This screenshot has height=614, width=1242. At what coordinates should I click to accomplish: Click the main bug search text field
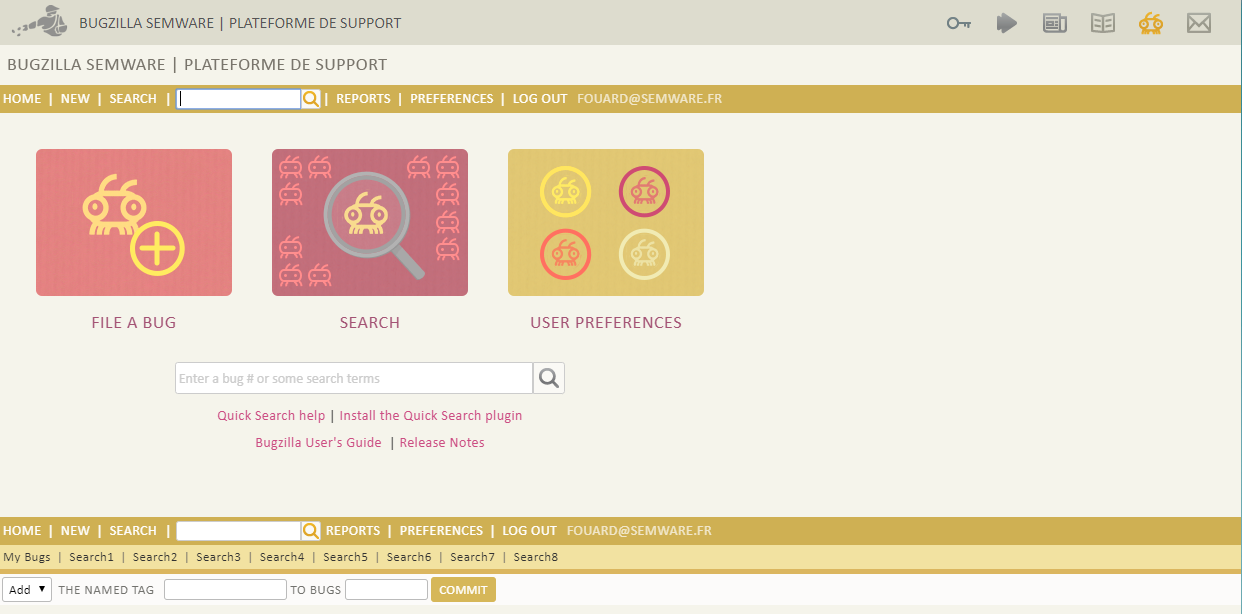354,378
